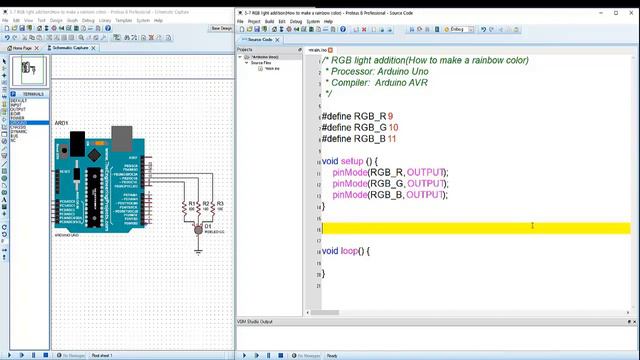Viewport: 640px width, 360px height.
Task: Click Rebuild icon in Source Code toolbar
Action: pos(420,29)
